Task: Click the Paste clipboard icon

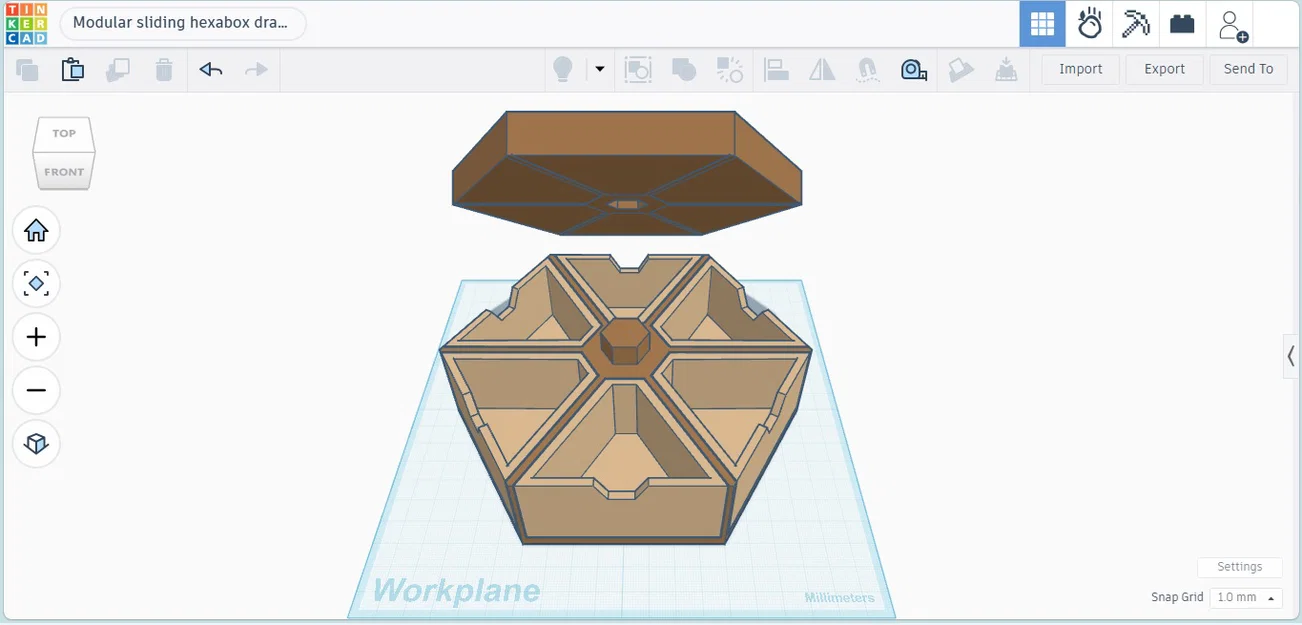Action: click(x=73, y=70)
